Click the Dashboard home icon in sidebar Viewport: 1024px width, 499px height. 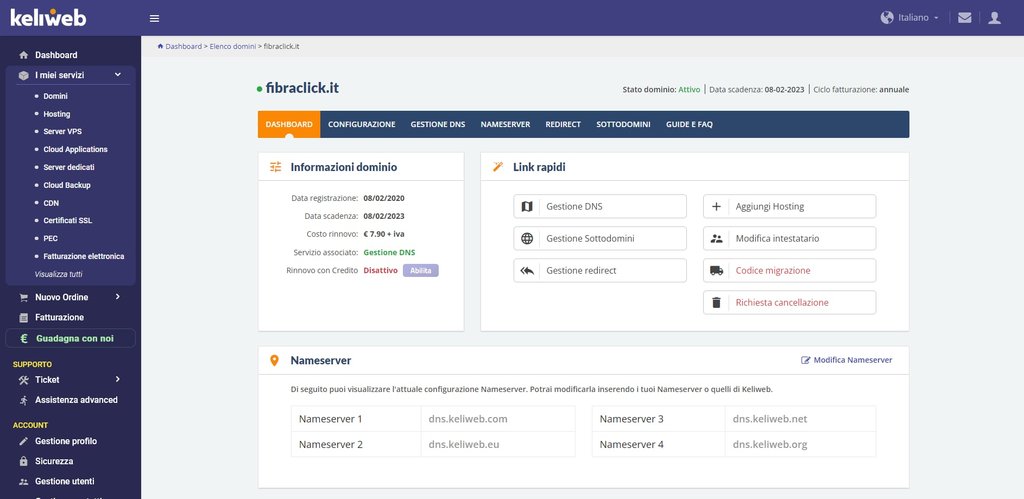[x=24, y=55]
